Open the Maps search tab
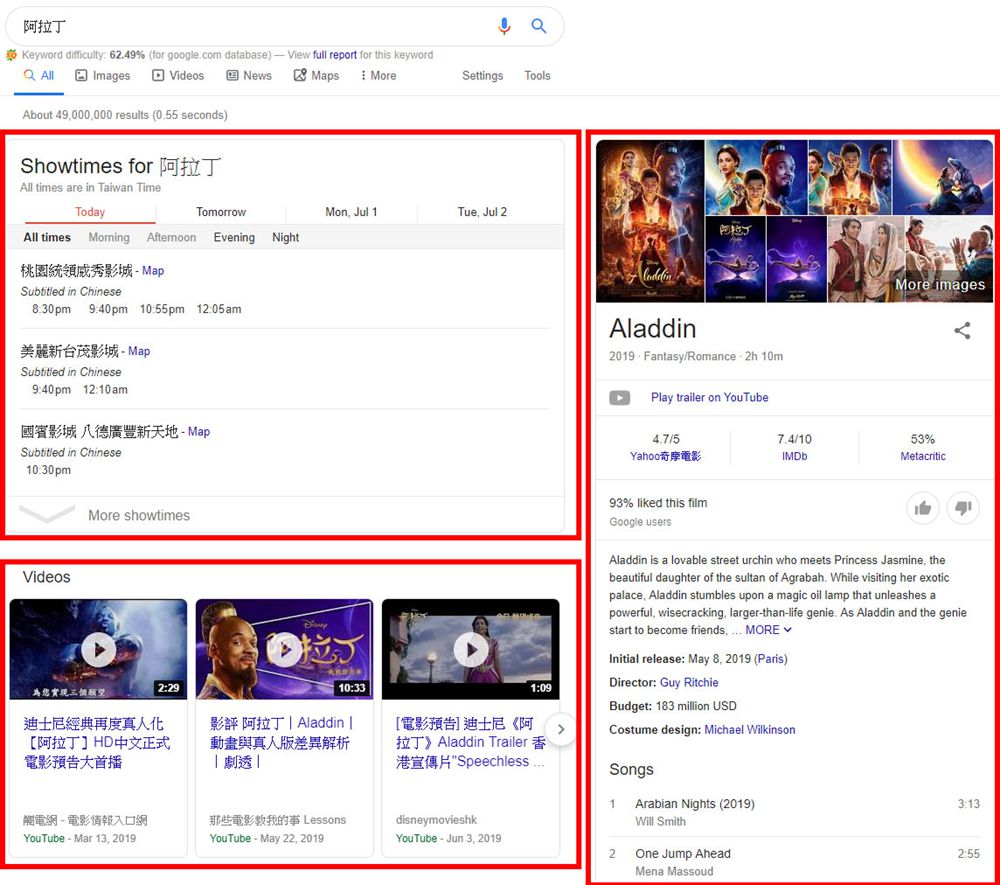Image resolution: width=1000 pixels, height=885 pixels. pyautogui.click(x=316, y=76)
